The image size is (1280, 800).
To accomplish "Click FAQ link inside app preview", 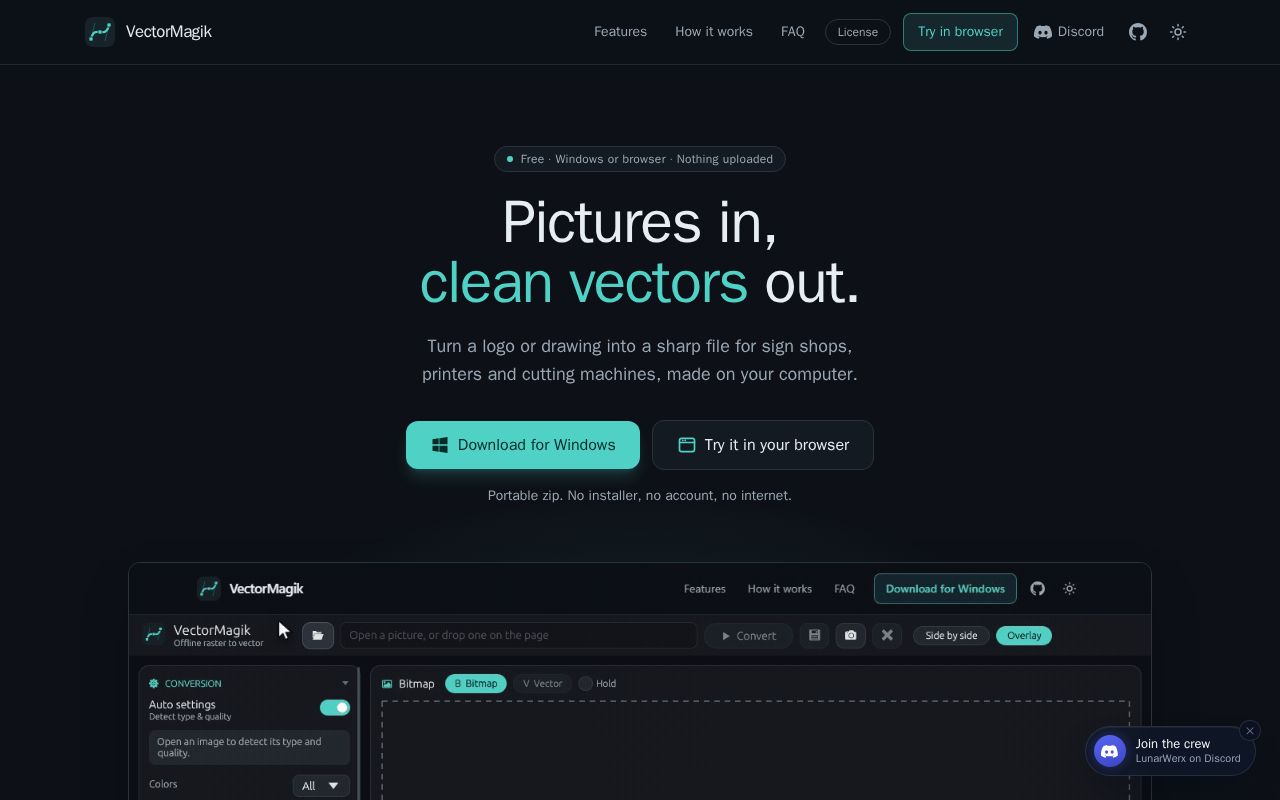I will (x=845, y=589).
